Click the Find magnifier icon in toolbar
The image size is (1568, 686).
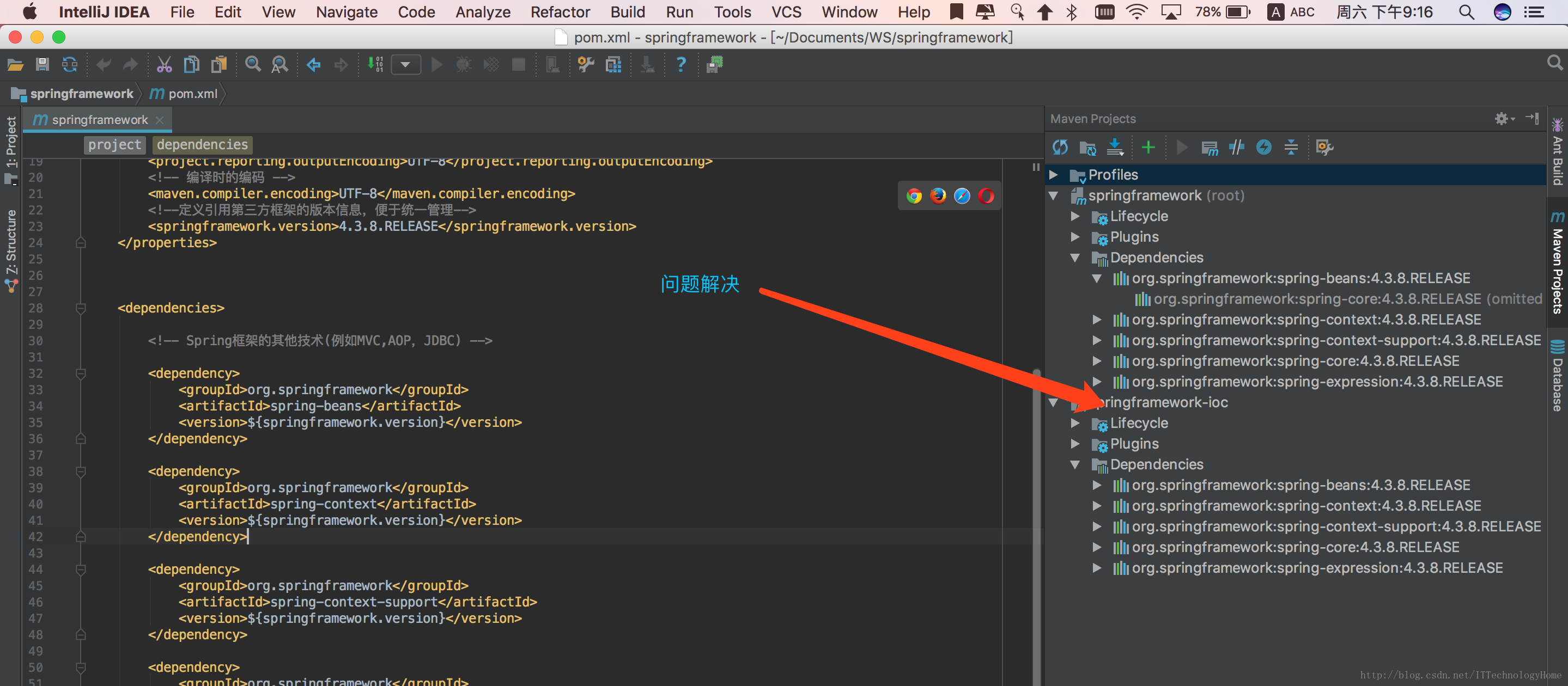[253, 64]
